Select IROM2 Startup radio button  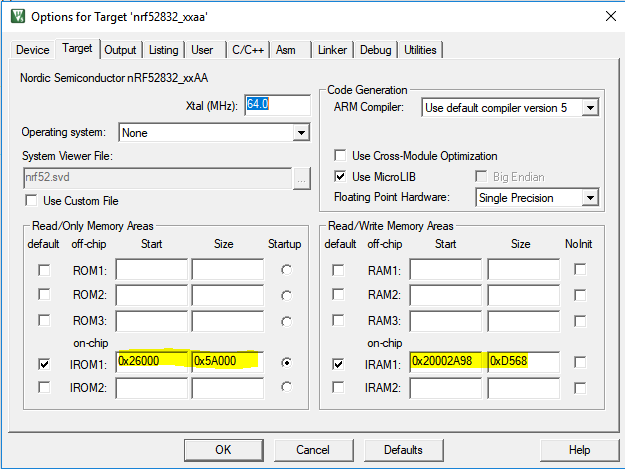tap(286, 387)
